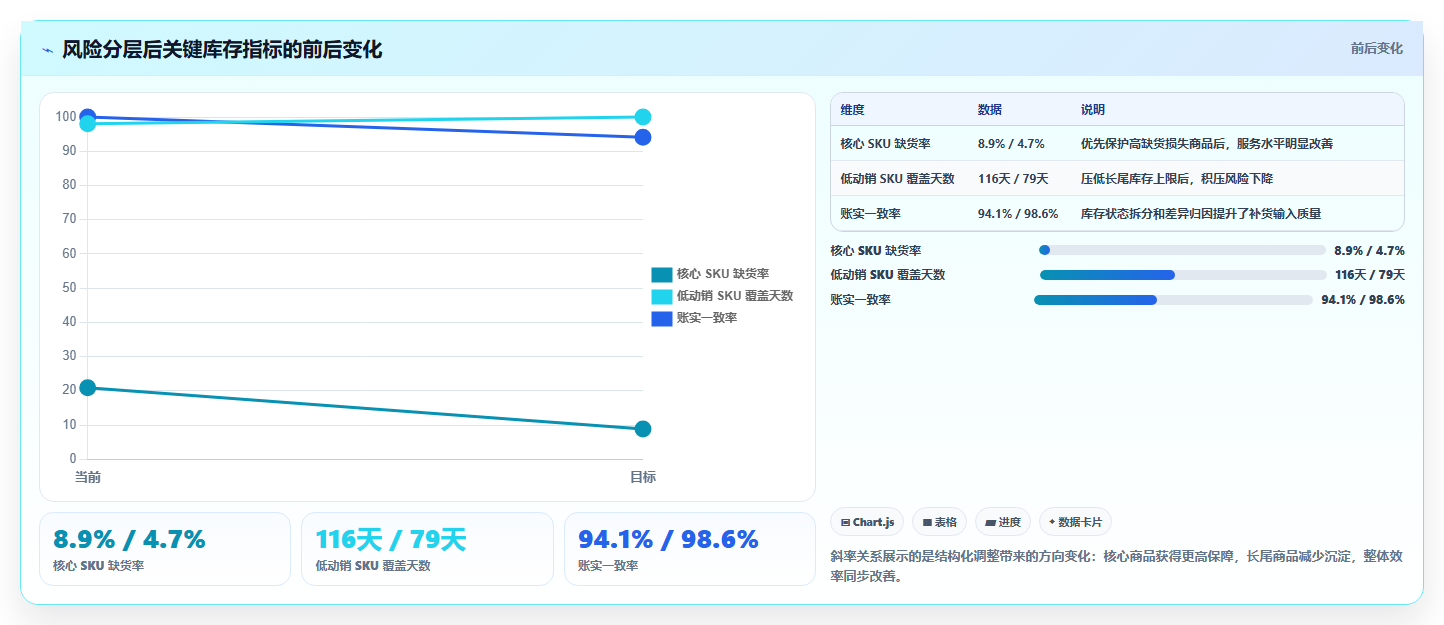
Task: Click the 维度 table column header
Action: 853,110
